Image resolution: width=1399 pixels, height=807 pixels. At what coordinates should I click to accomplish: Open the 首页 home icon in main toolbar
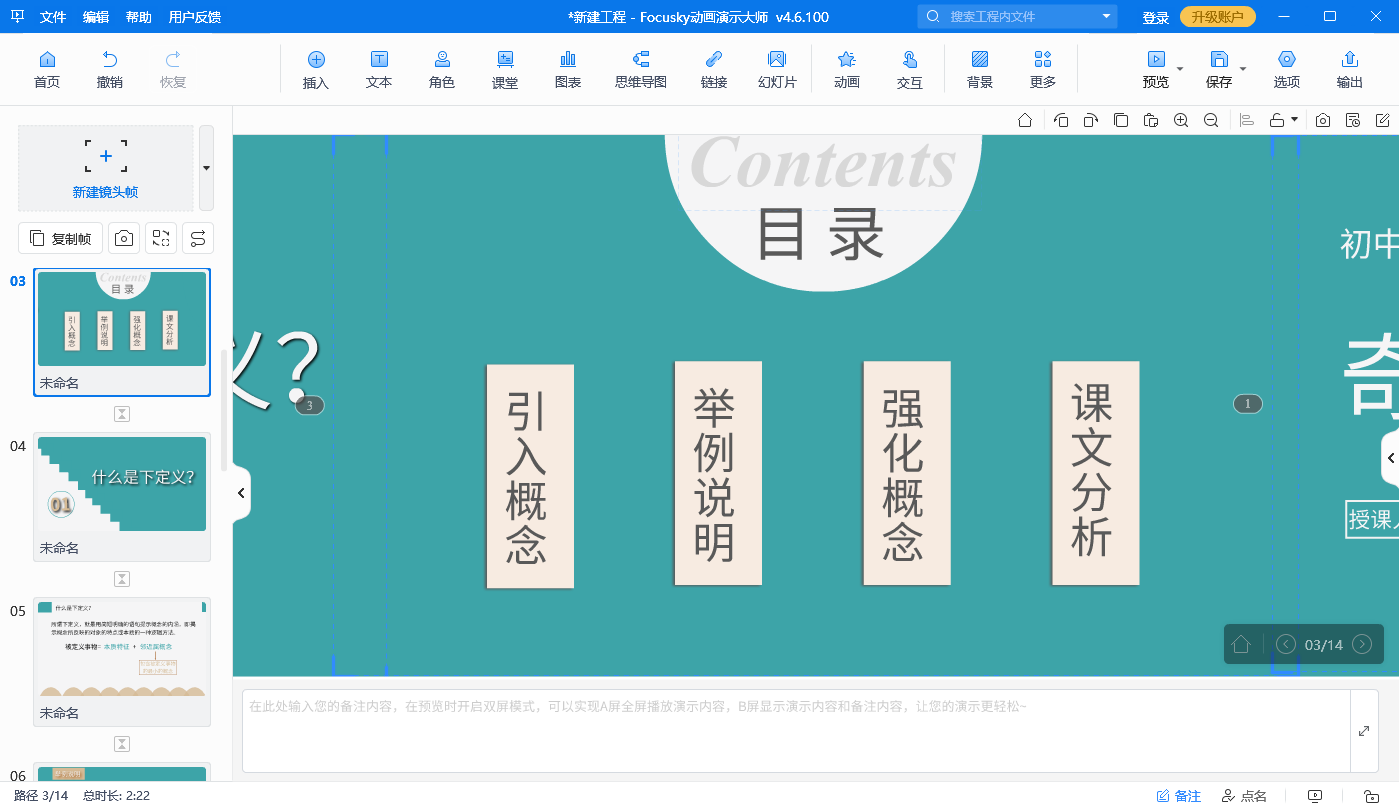[47, 70]
